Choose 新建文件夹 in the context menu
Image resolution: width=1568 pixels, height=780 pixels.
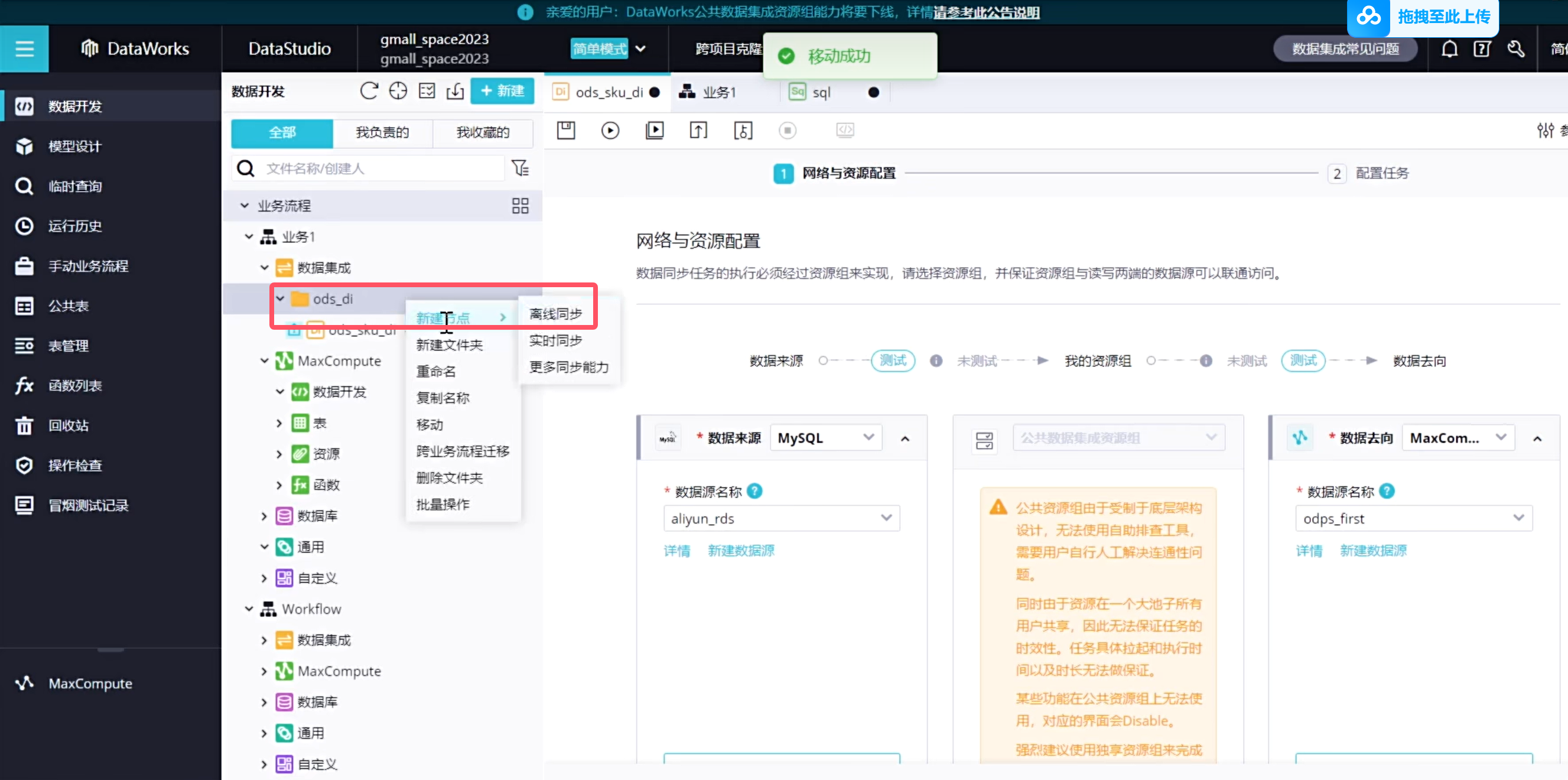pos(449,345)
